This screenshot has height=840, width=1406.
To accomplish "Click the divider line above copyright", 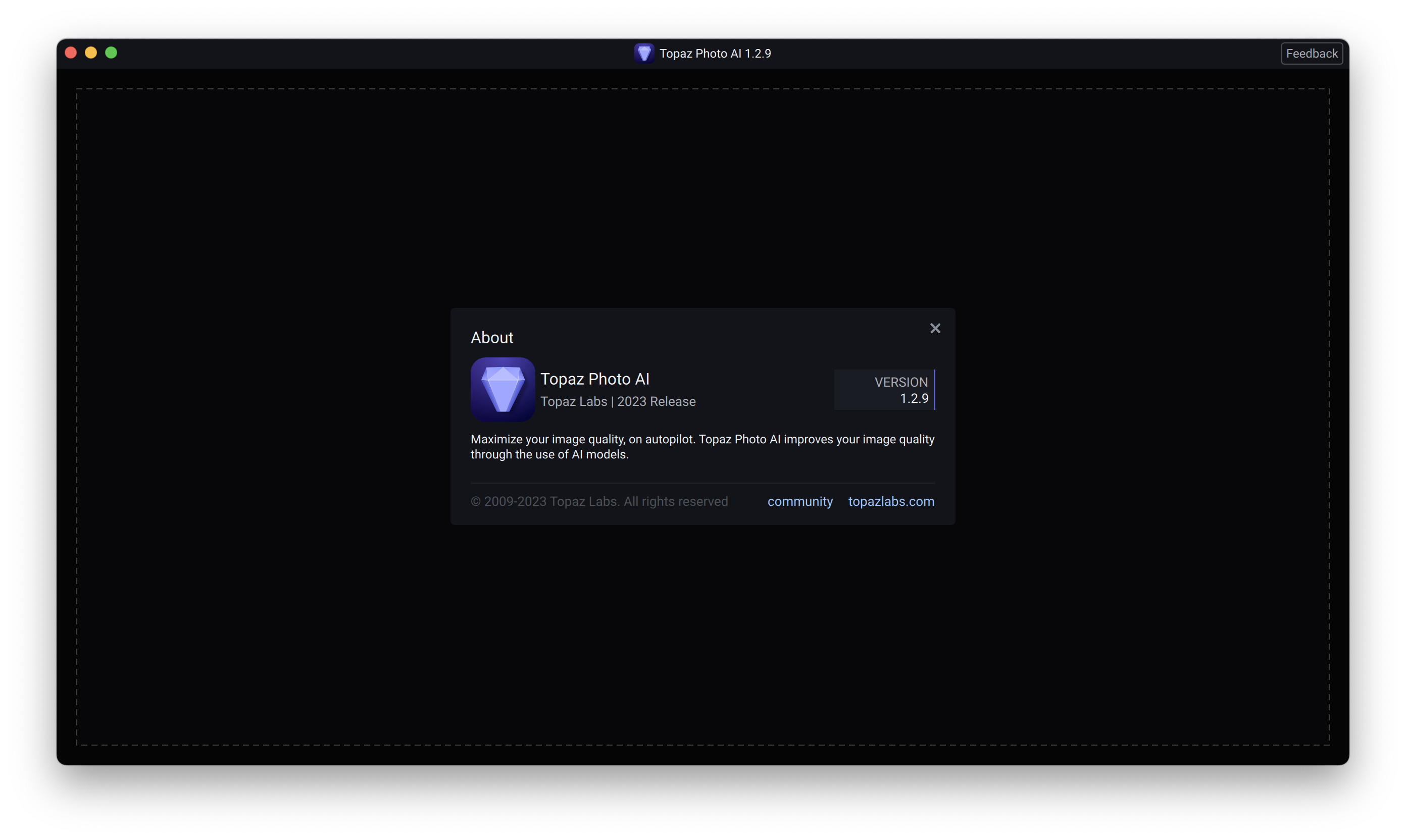I will tap(702, 483).
